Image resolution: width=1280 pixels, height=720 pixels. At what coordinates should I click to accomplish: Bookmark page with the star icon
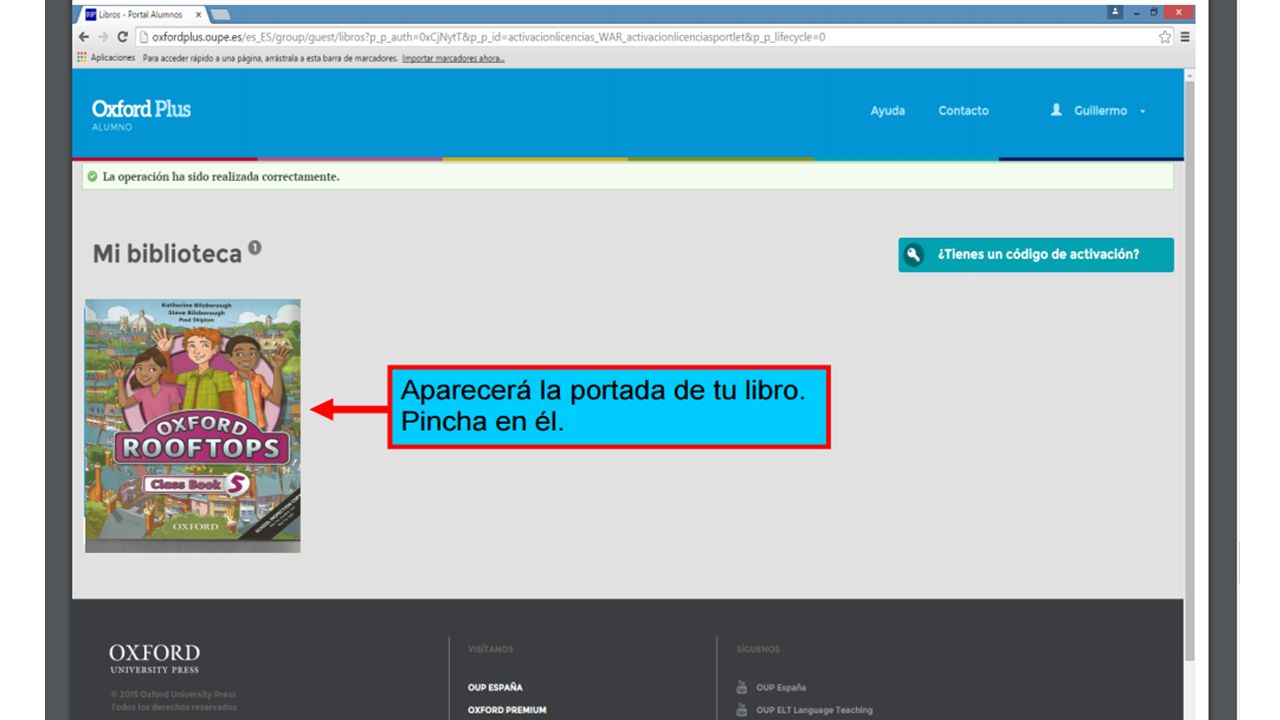[x=1165, y=37]
